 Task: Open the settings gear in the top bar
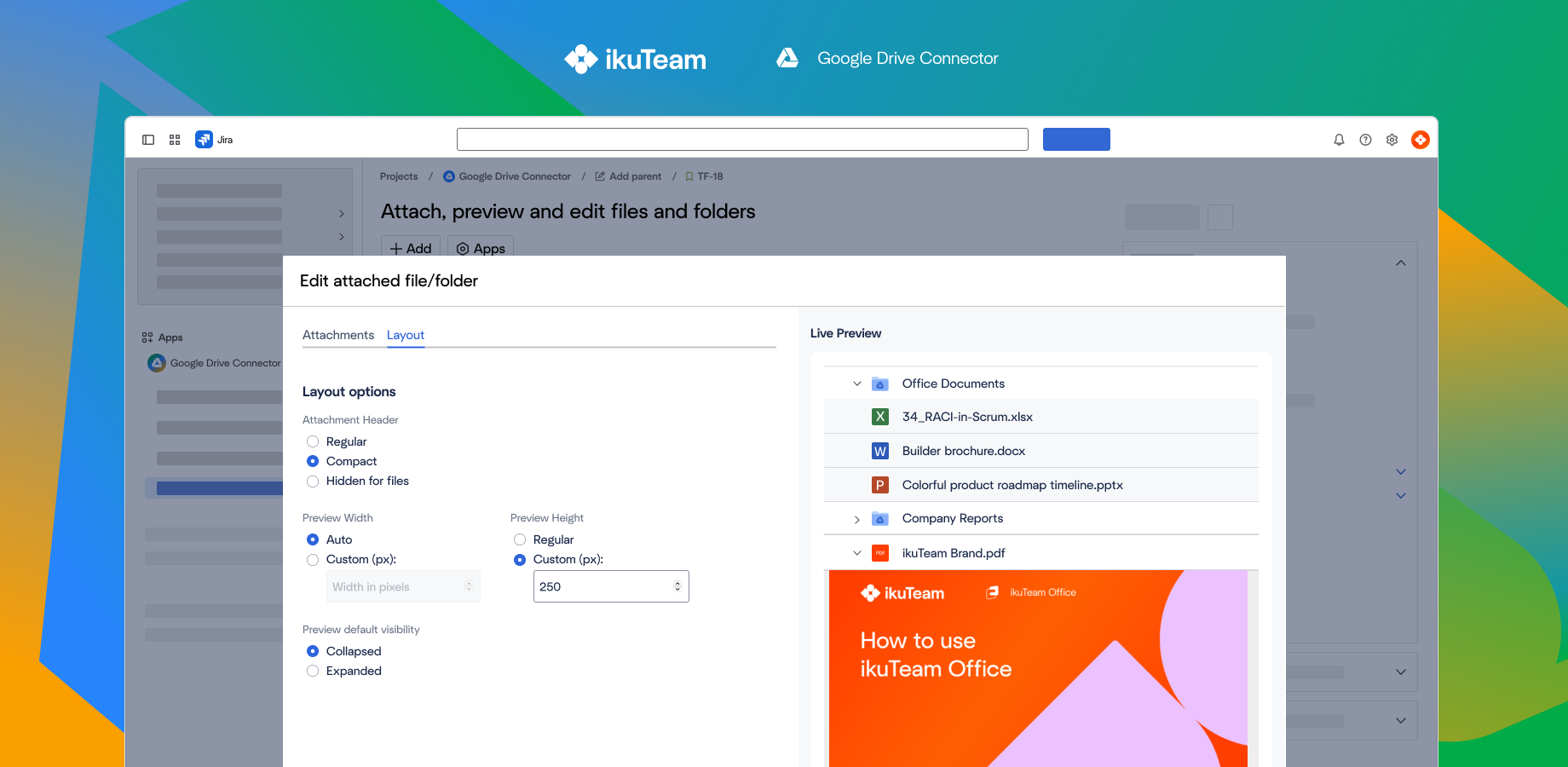click(1392, 139)
